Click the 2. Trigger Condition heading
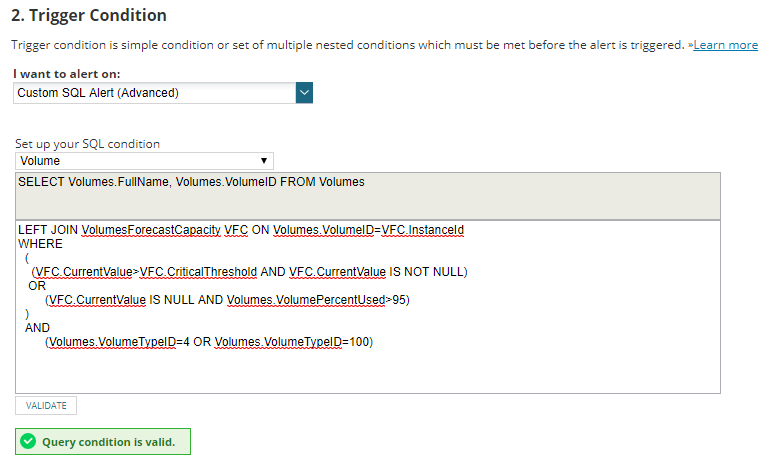 [x=89, y=15]
